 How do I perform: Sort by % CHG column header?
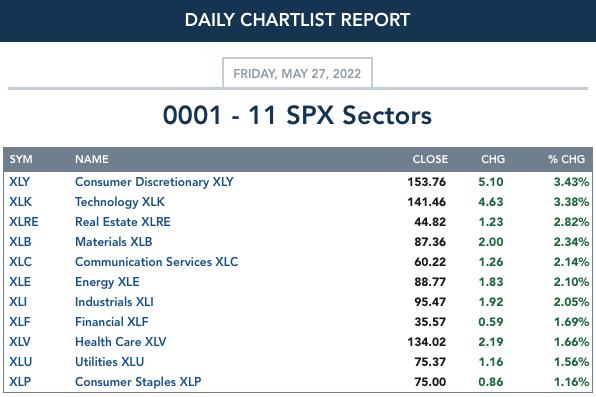566,159
